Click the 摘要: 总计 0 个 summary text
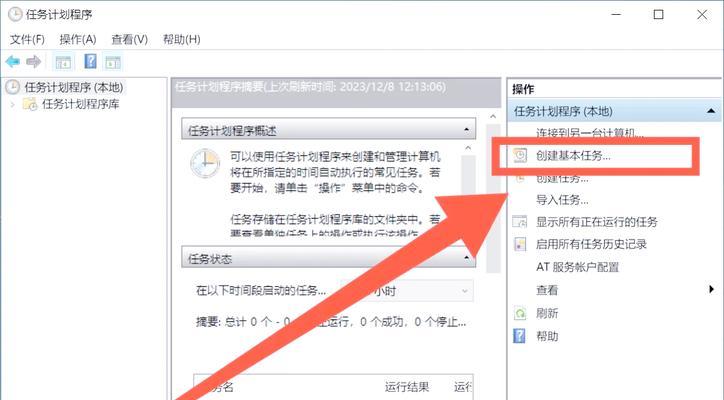724x400 pixels. pyautogui.click(x=331, y=321)
